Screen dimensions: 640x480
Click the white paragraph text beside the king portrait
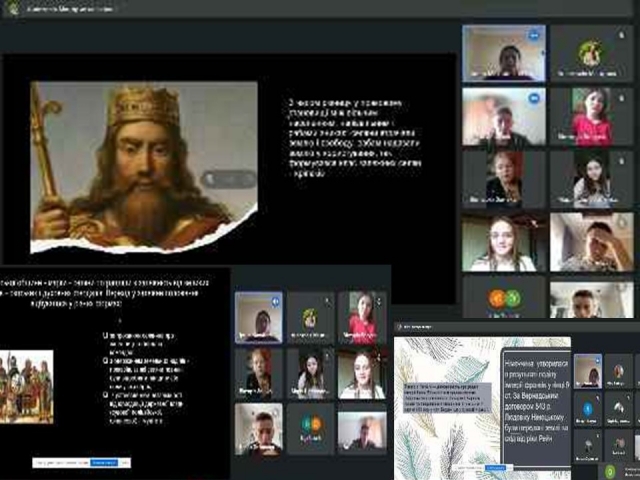354,138
